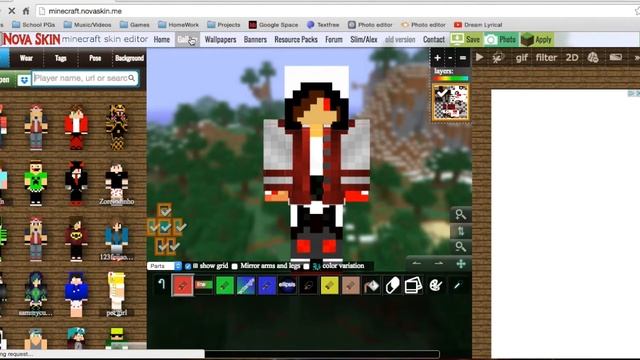Image resolution: width=640 pixels, height=360 pixels.
Task: Rotate the model with the left arrow
Action: 416,264
